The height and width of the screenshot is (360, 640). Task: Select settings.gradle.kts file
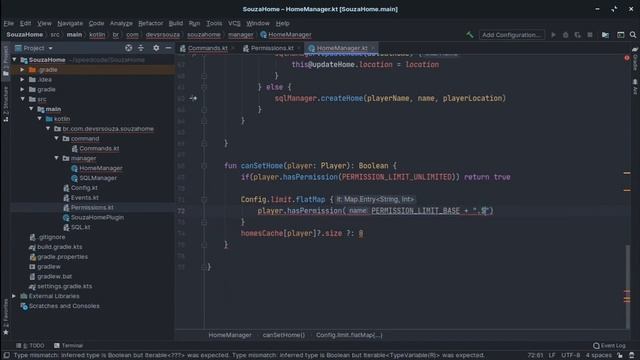[64, 286]
